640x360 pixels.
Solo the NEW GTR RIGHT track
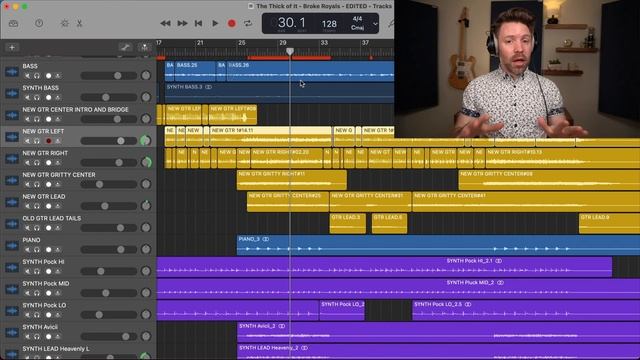point(37,163)
